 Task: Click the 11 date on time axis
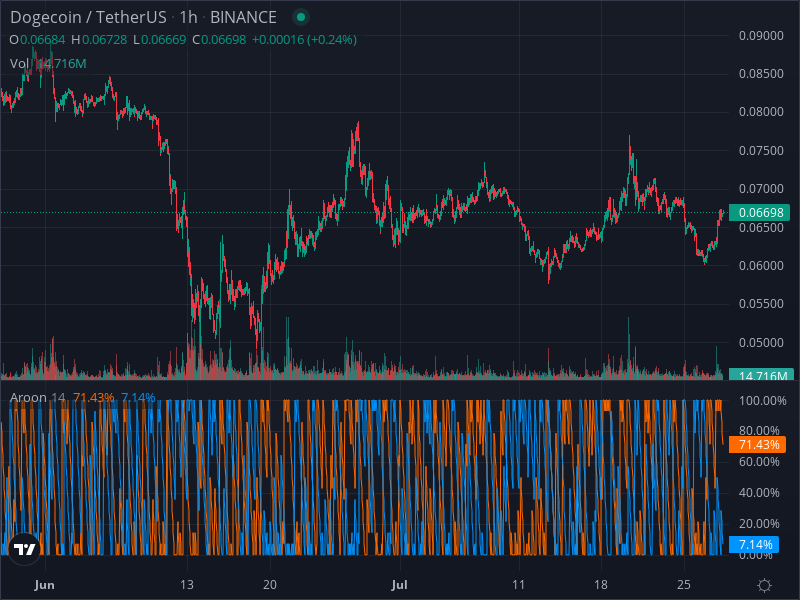coord(518,585)
